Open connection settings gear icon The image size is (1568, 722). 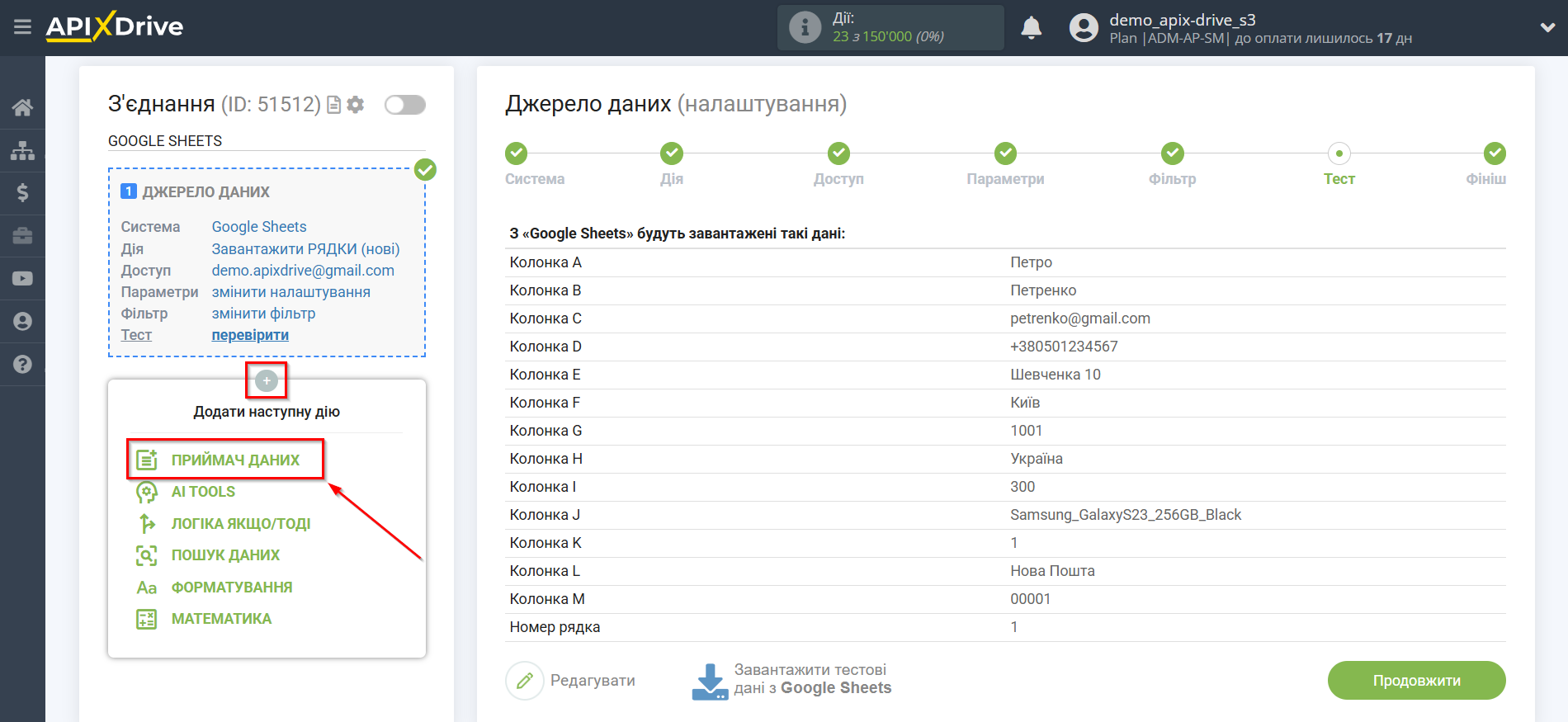356,105
